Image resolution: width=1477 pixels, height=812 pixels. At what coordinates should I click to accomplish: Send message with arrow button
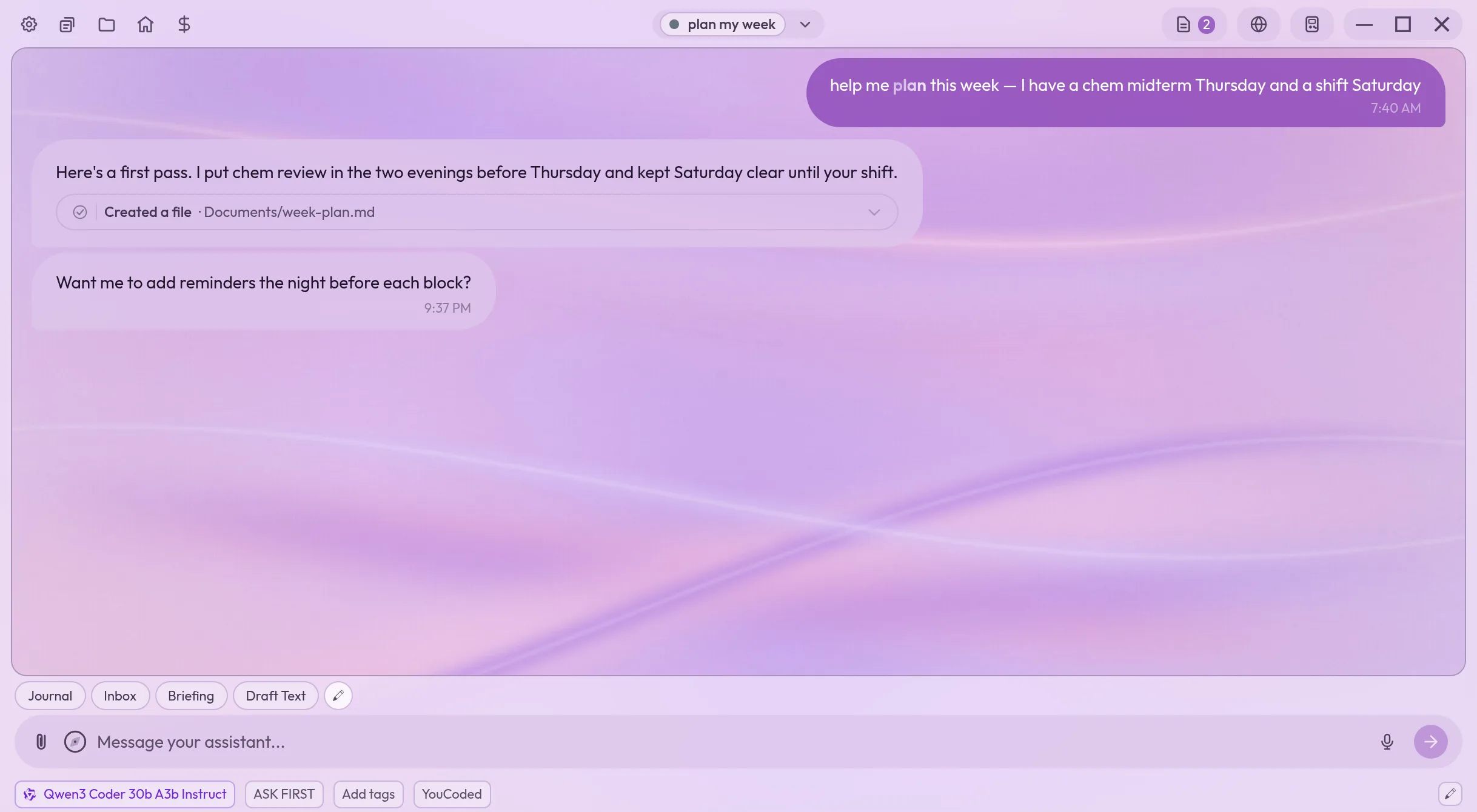[1431, 742]
